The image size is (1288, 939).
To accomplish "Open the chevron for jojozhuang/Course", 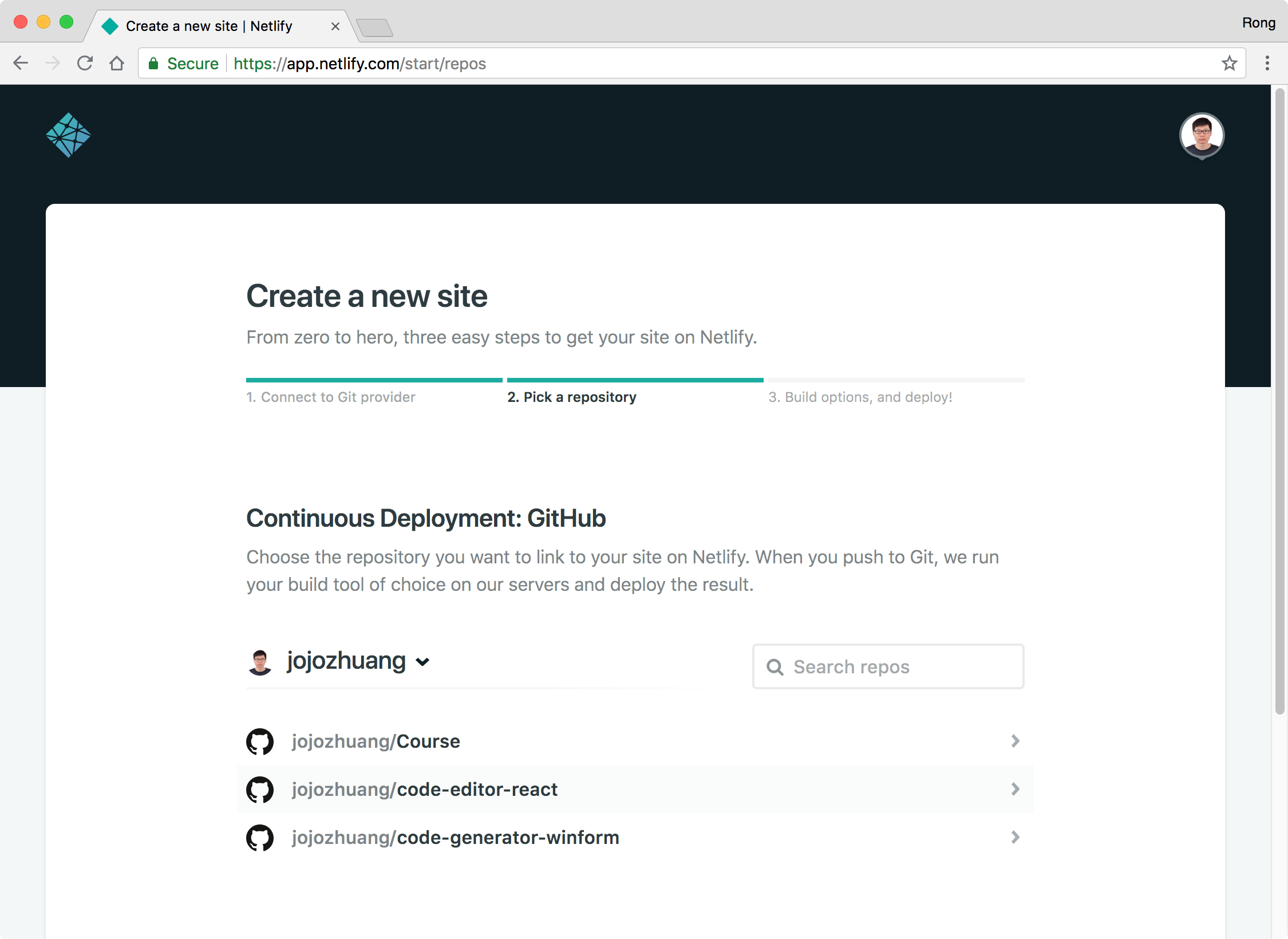I will coord(1015,741).
